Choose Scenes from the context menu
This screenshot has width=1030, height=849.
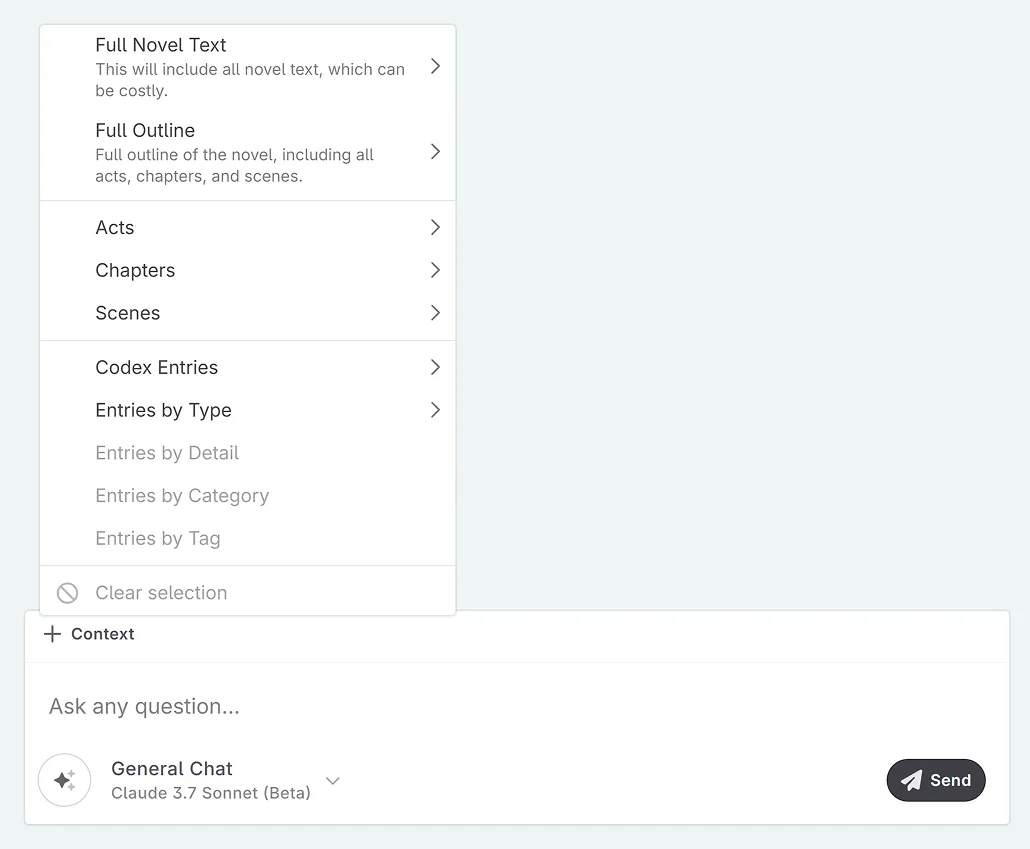[128, 313]
